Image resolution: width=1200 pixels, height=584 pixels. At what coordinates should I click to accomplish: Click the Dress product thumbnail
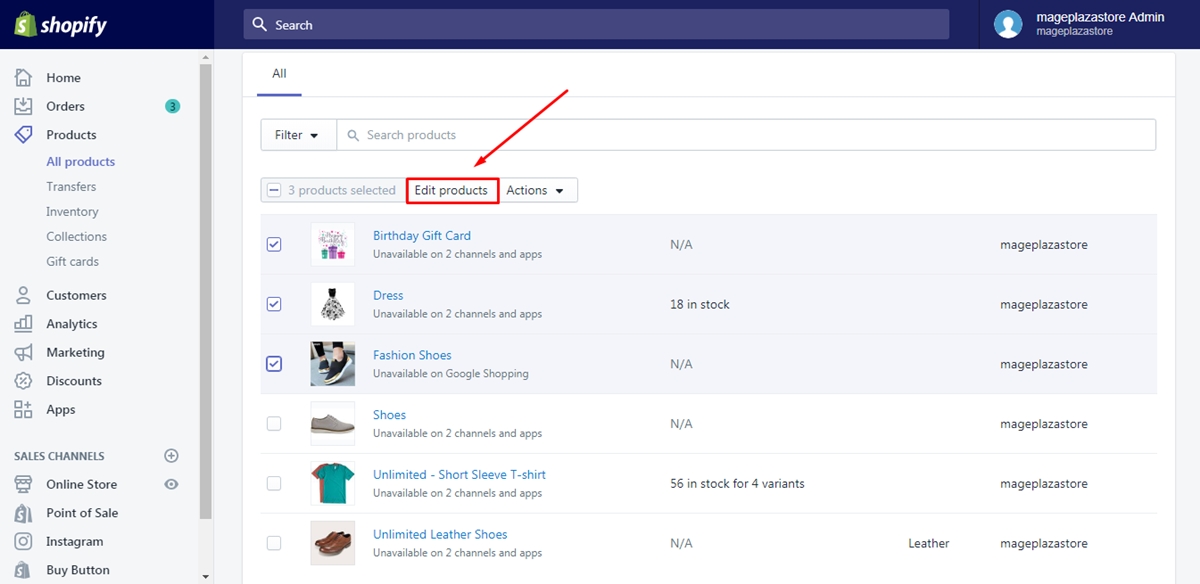click(x=332, y=304)
